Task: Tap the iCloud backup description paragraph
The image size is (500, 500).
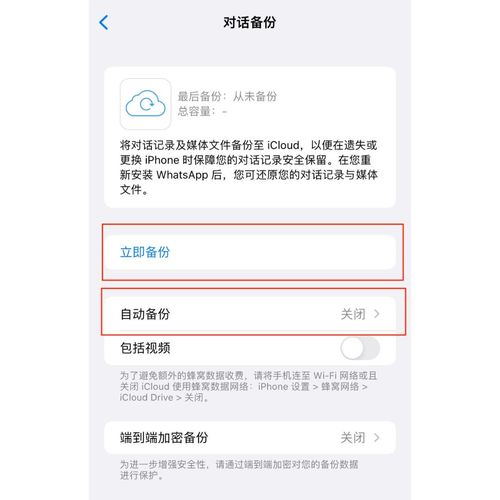Action: pos(249,167)
